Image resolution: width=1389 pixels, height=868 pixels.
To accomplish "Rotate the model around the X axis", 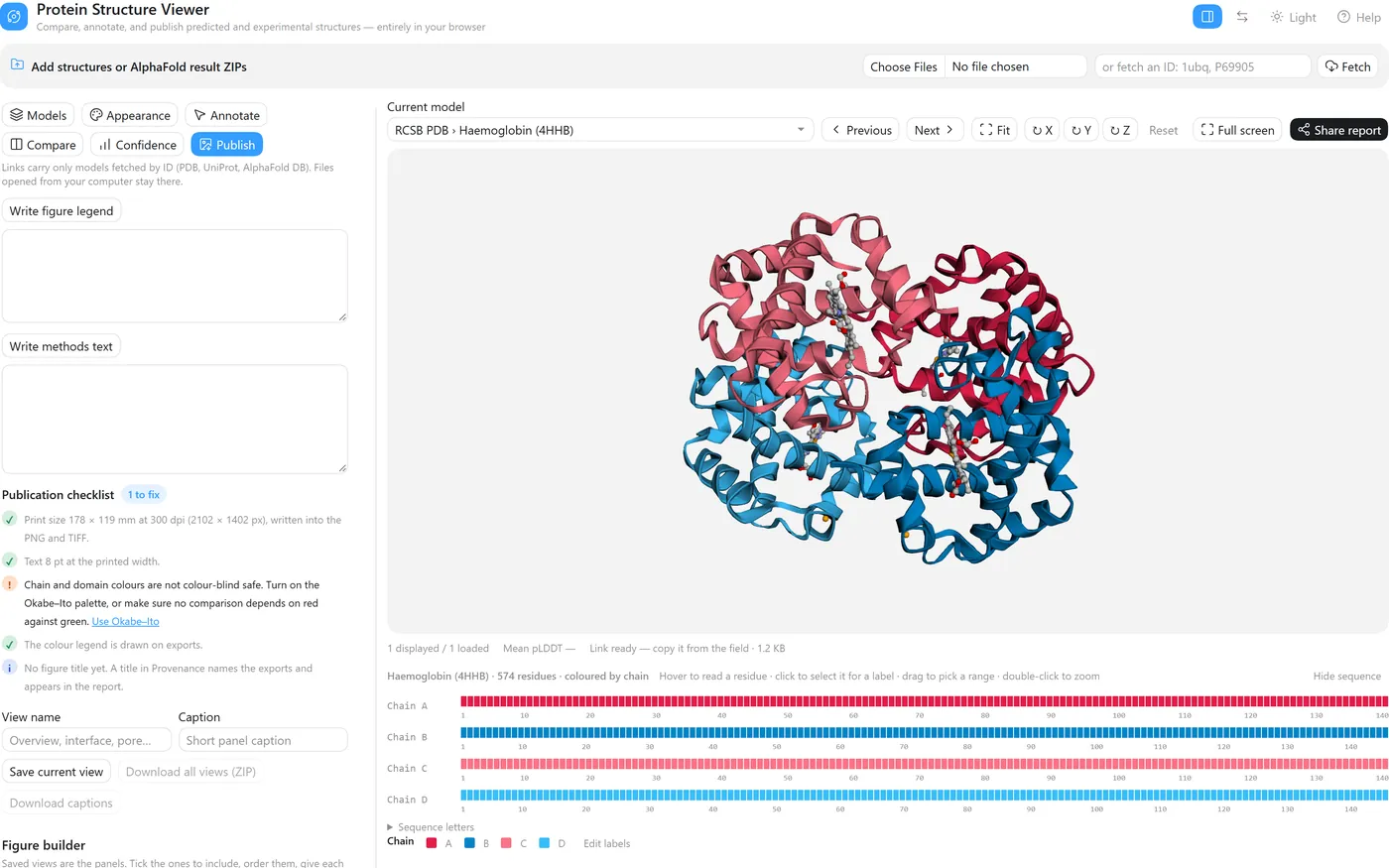I will tap(1042, 130).
